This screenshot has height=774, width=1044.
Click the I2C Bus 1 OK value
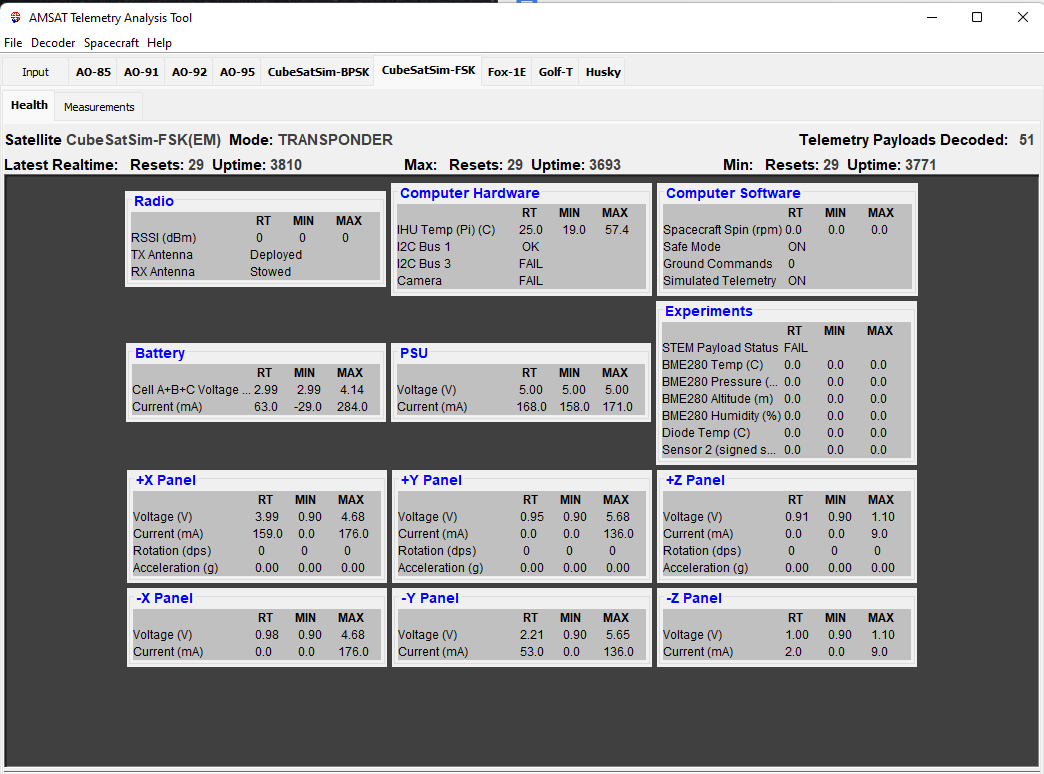pos(531,246)
